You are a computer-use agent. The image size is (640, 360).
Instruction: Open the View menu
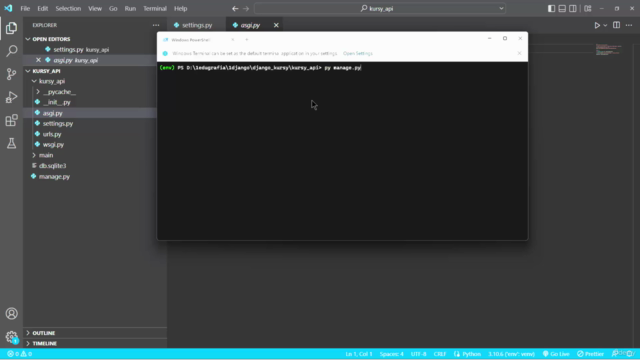tap(95, 9)
